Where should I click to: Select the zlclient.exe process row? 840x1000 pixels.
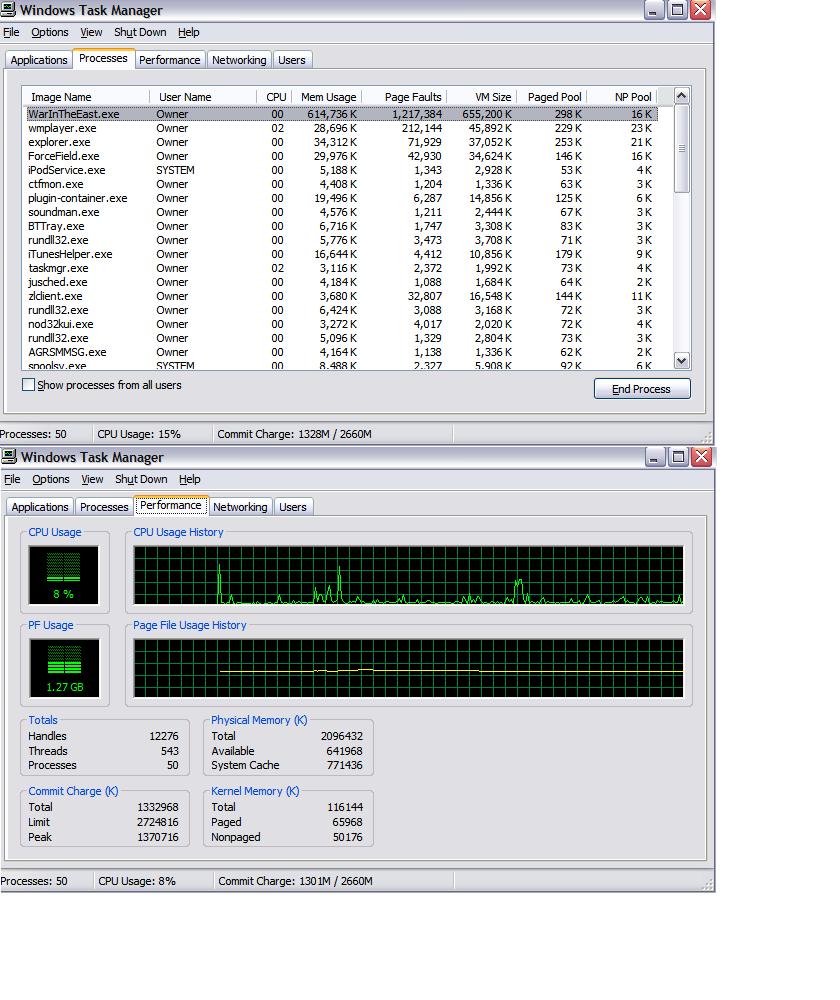[342, 297]
